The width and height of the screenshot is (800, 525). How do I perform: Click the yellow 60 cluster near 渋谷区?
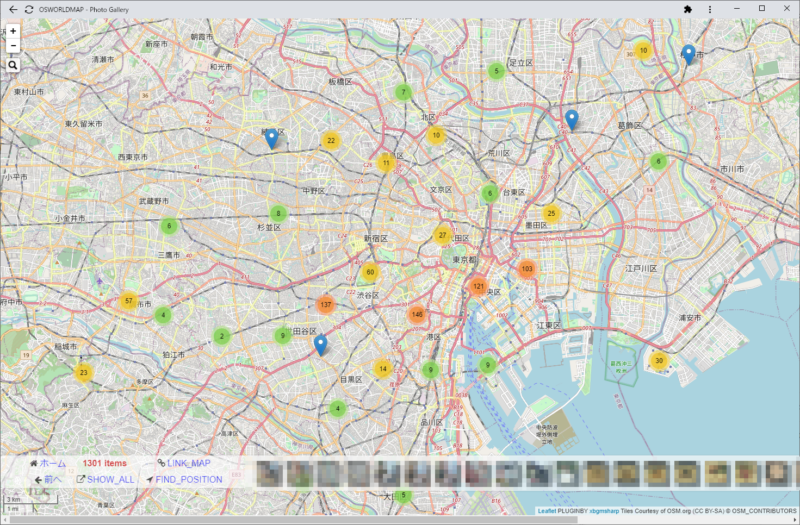coord(370,272)
